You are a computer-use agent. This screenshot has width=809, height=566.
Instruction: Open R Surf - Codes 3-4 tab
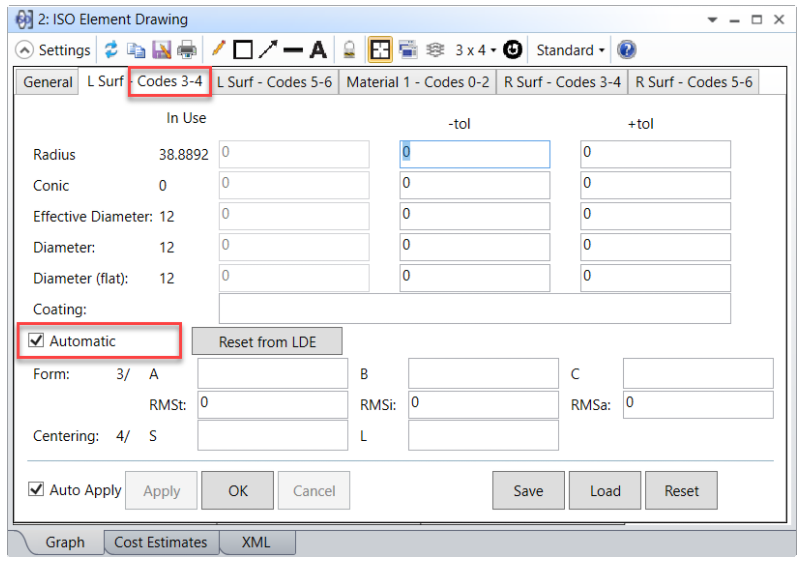pyautogui.click(x=562, y=82)
